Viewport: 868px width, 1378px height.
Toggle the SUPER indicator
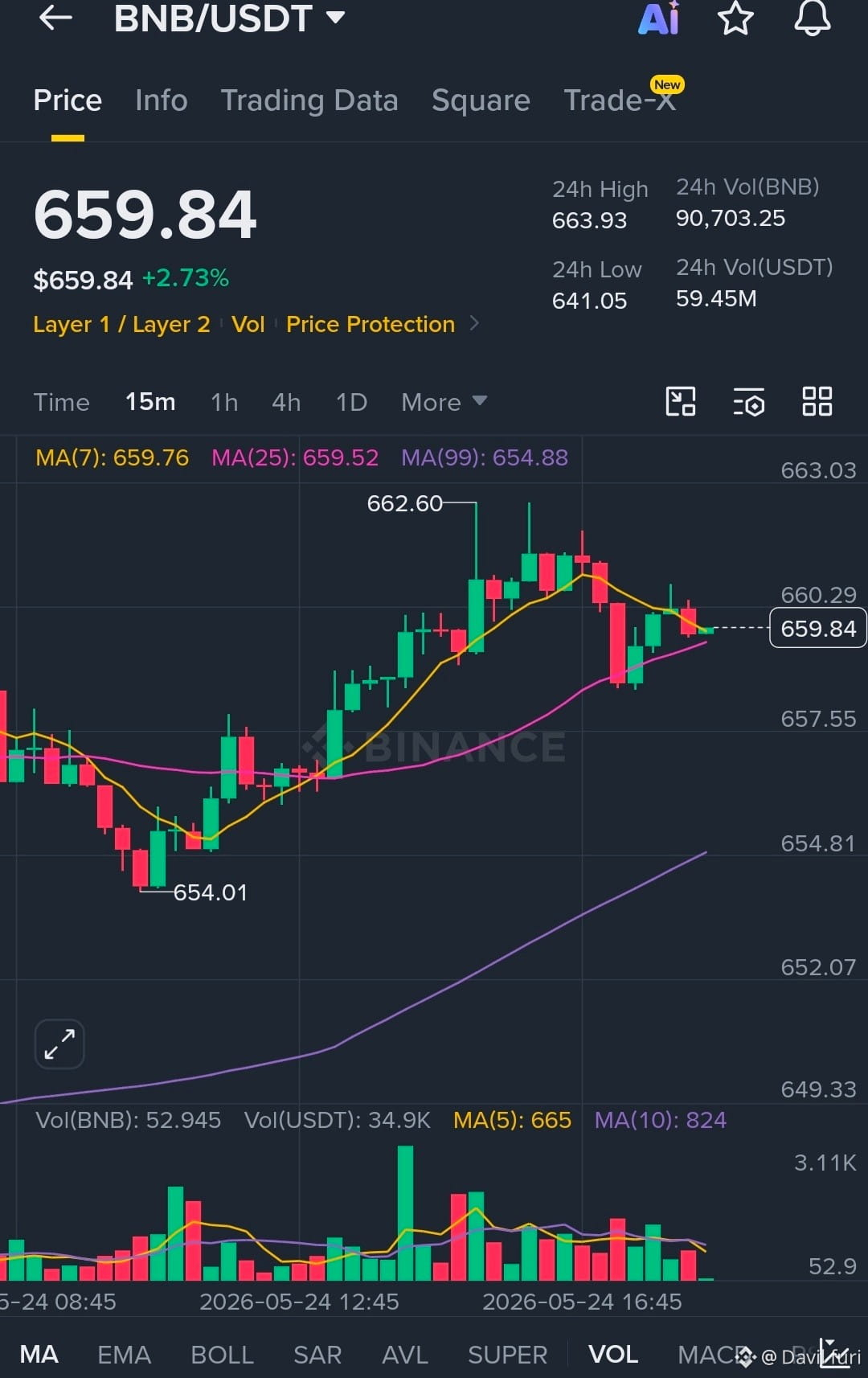507,1355
